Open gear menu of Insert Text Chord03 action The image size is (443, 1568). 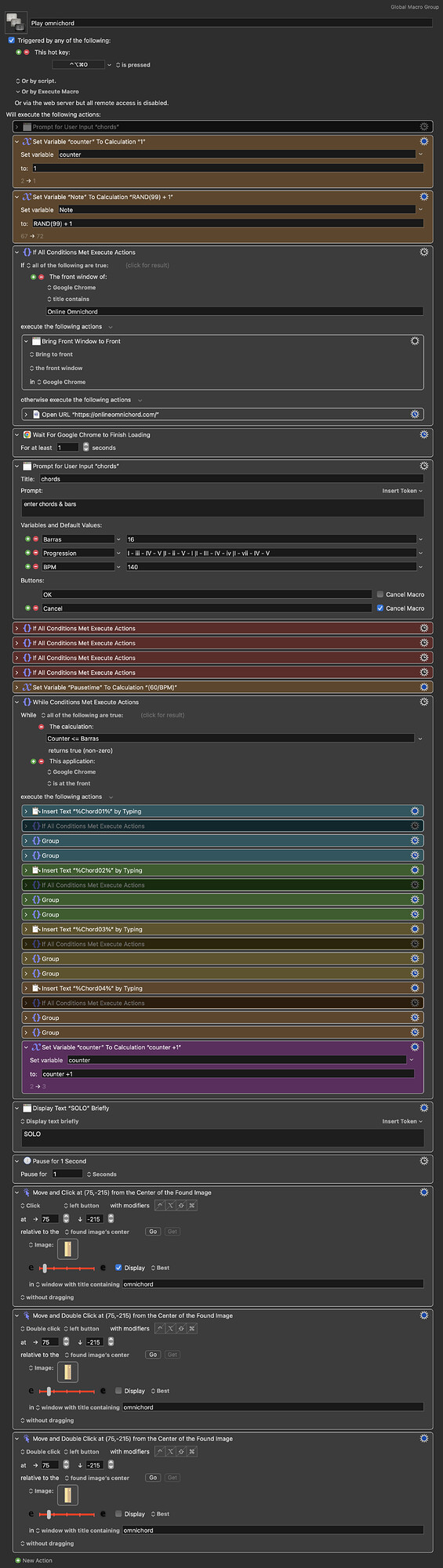[415, 929]
